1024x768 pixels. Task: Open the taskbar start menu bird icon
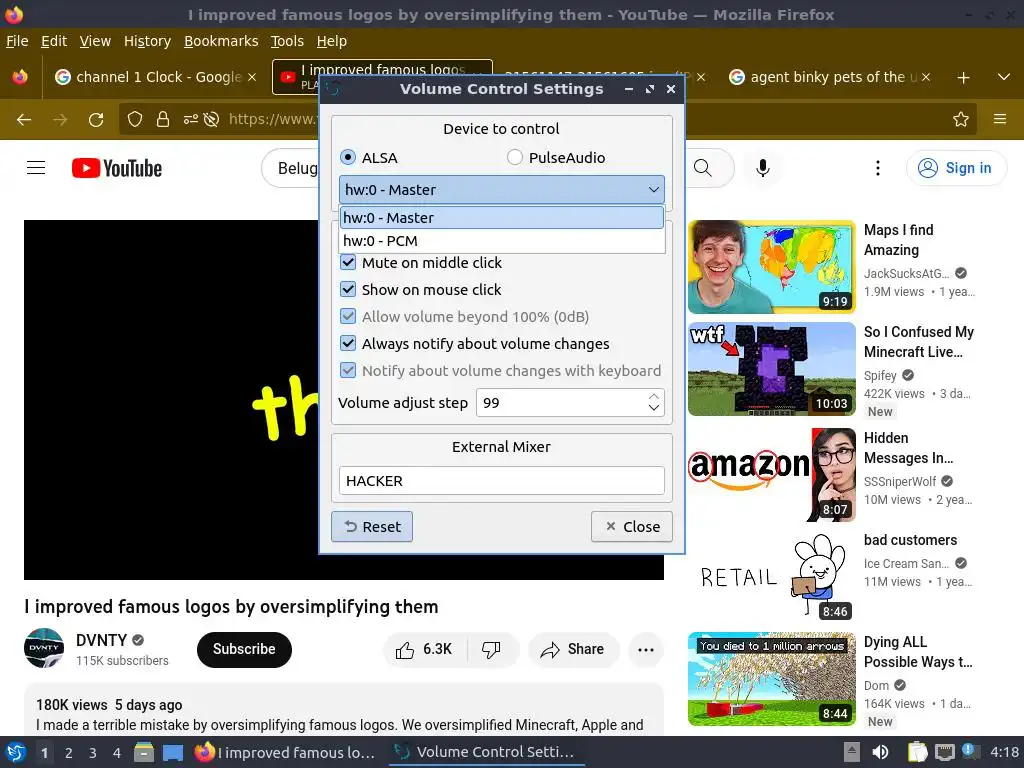(x=15, y=752)
